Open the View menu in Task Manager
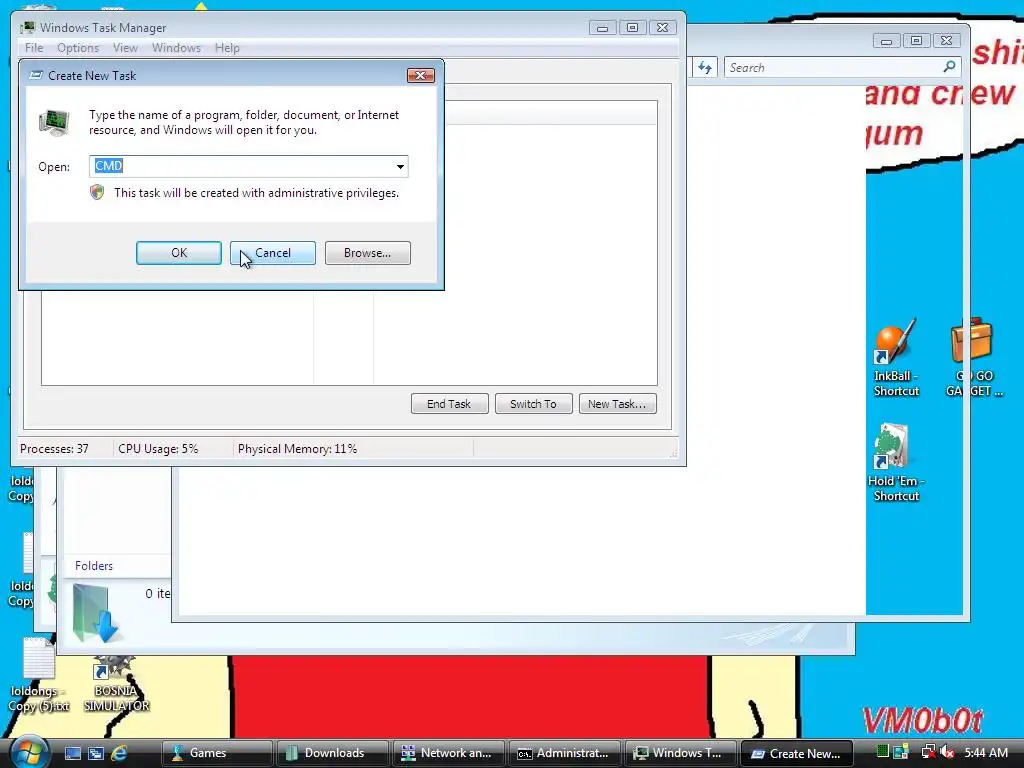This screenshot has height=768, width=1024. pos(125,48)
